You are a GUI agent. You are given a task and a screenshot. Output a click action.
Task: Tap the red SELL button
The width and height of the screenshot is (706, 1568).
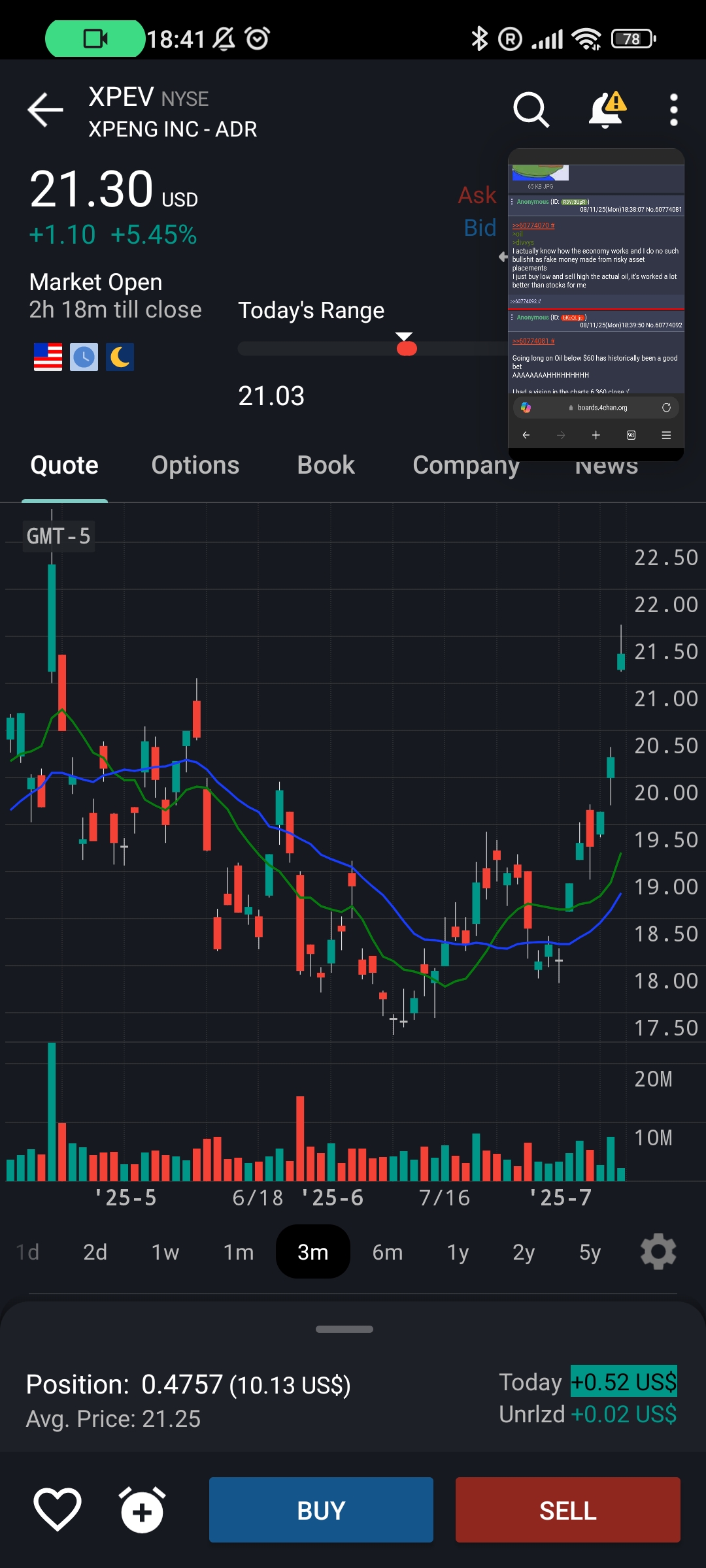tap(568, 1510)
